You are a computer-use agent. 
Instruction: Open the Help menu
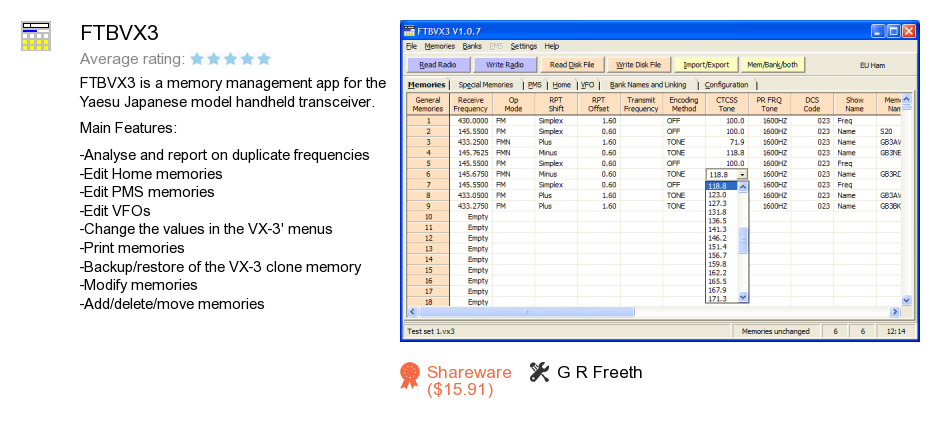[x=552, y=46]
